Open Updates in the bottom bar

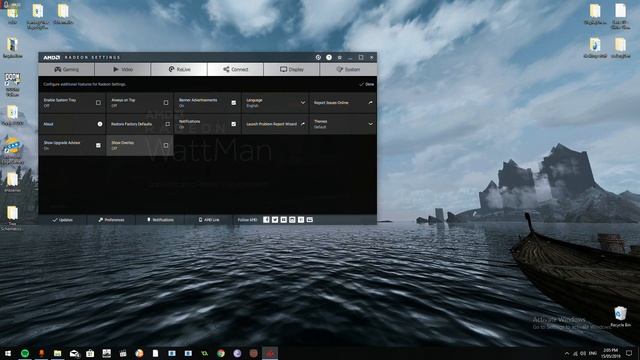(62, 220)
